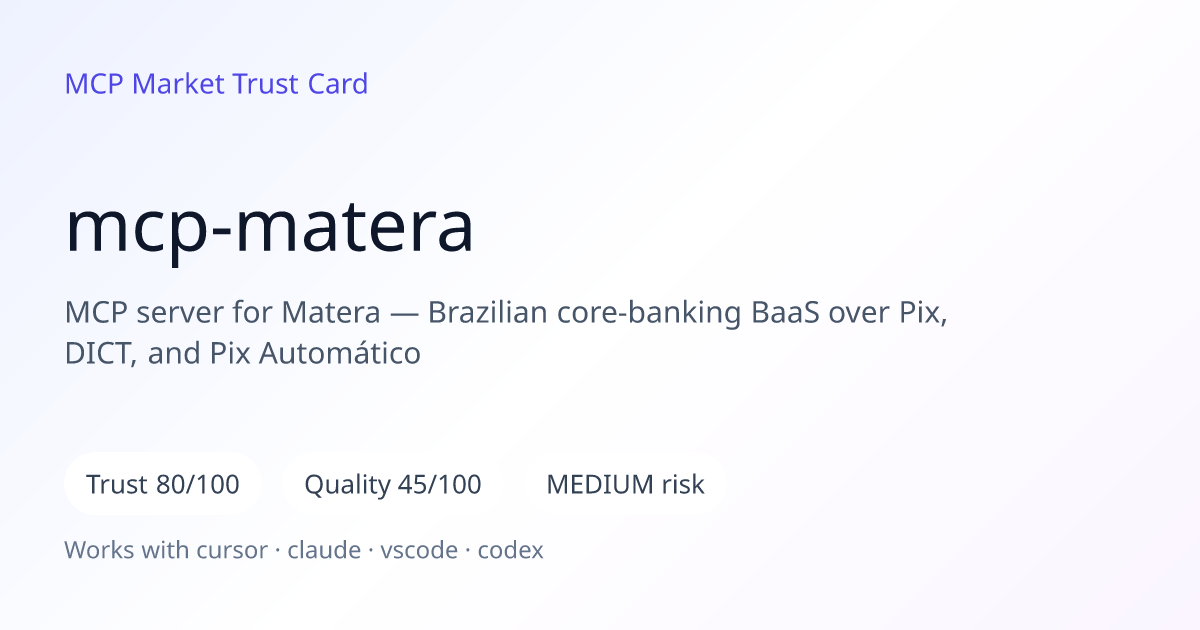Click the 80/100 trust score value
1200x630 pixels.
click(198, 485)
